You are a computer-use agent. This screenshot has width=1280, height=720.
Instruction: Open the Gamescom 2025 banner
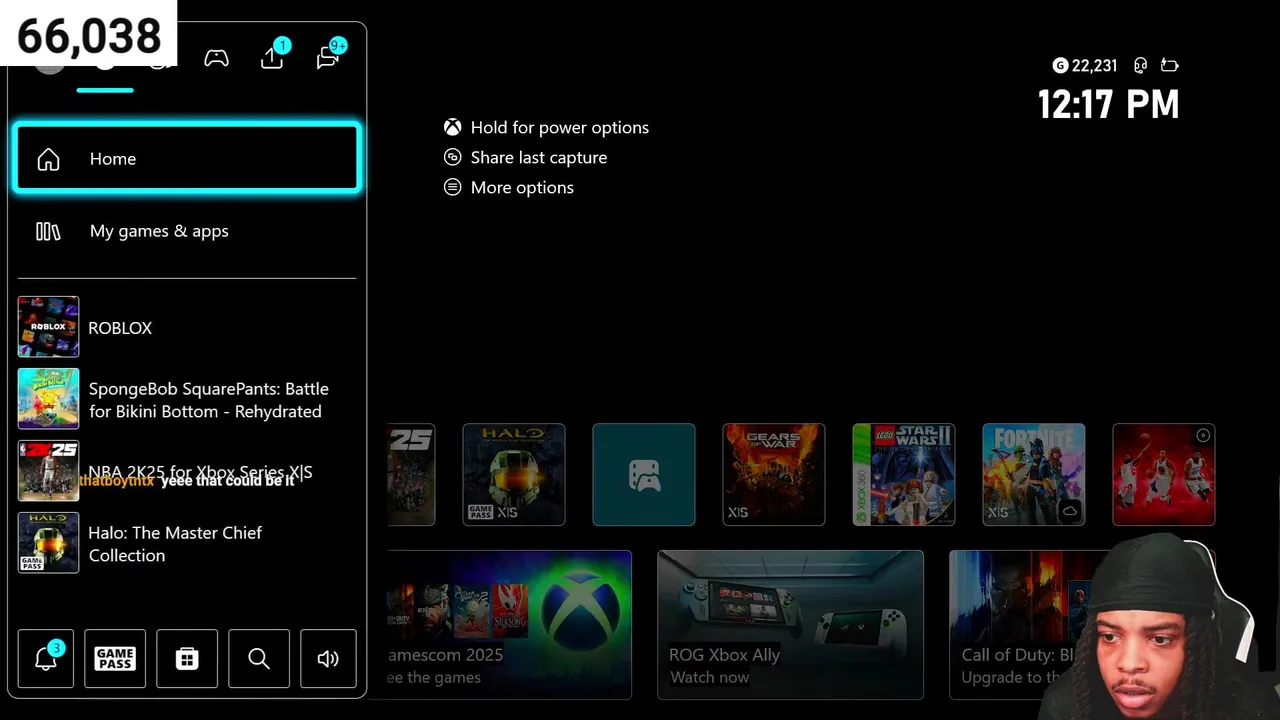pos(509,625)
